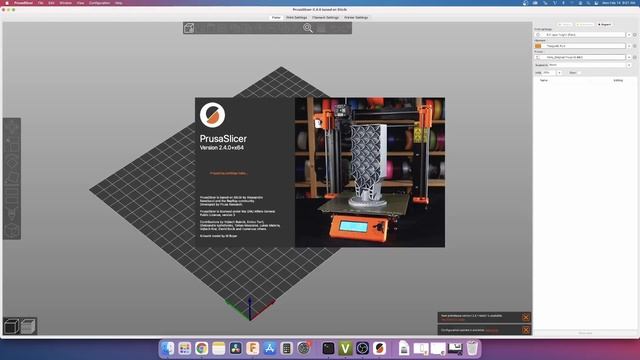Click the Editing column header in object list

point(618,80)
